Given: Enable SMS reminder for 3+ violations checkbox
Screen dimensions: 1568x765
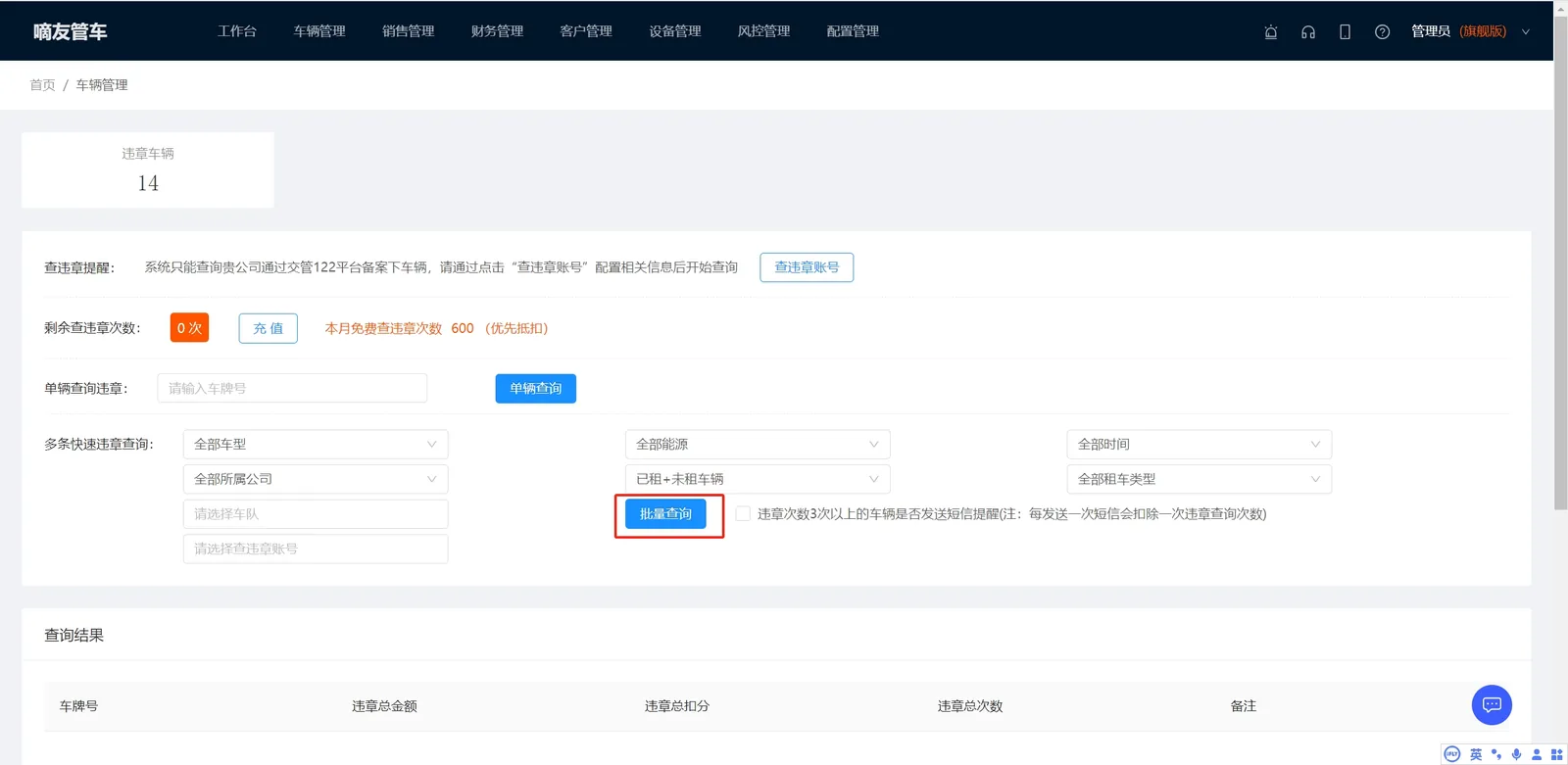Looking at the screenshot, I should click(x=743, y=513).
